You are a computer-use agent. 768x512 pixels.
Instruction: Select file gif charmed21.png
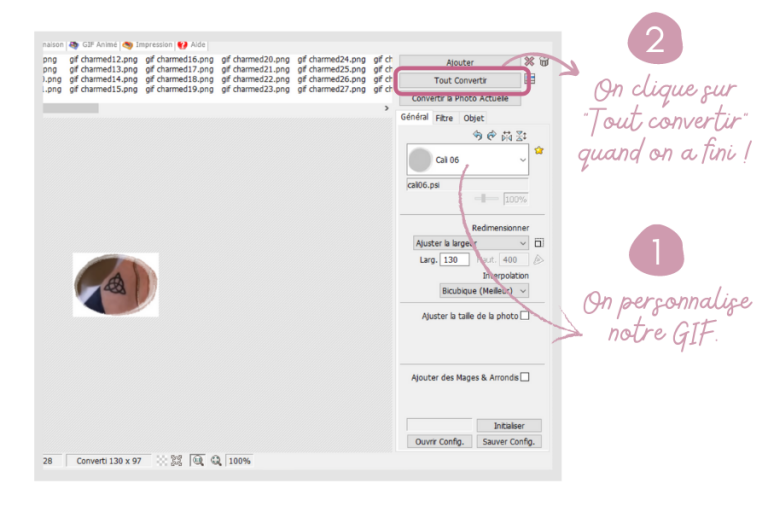(x=255, y=69)
